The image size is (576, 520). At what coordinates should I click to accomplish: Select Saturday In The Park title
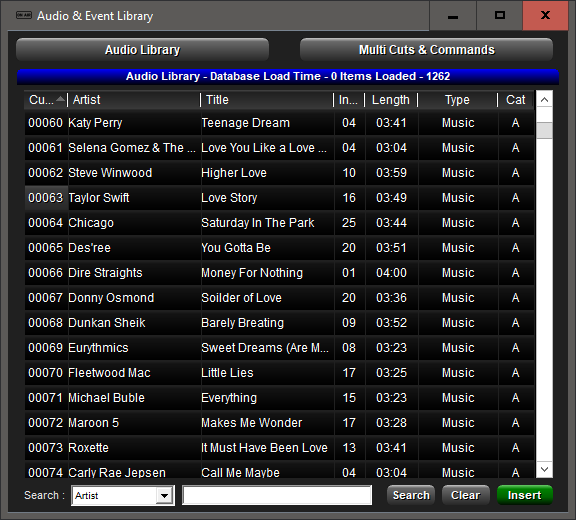267,223
